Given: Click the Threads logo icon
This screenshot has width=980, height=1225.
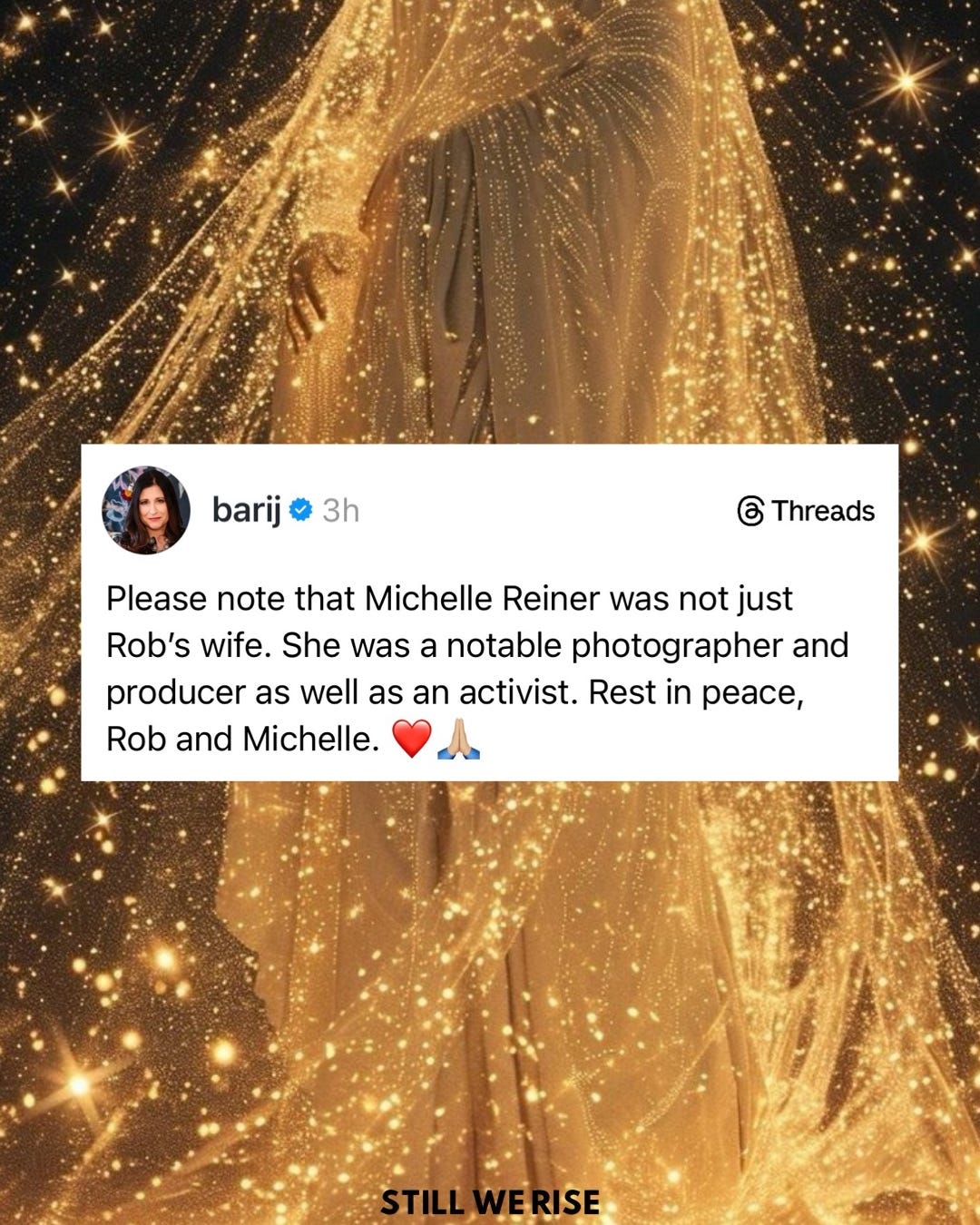Looking at the screenshot, I should (750, 511).
